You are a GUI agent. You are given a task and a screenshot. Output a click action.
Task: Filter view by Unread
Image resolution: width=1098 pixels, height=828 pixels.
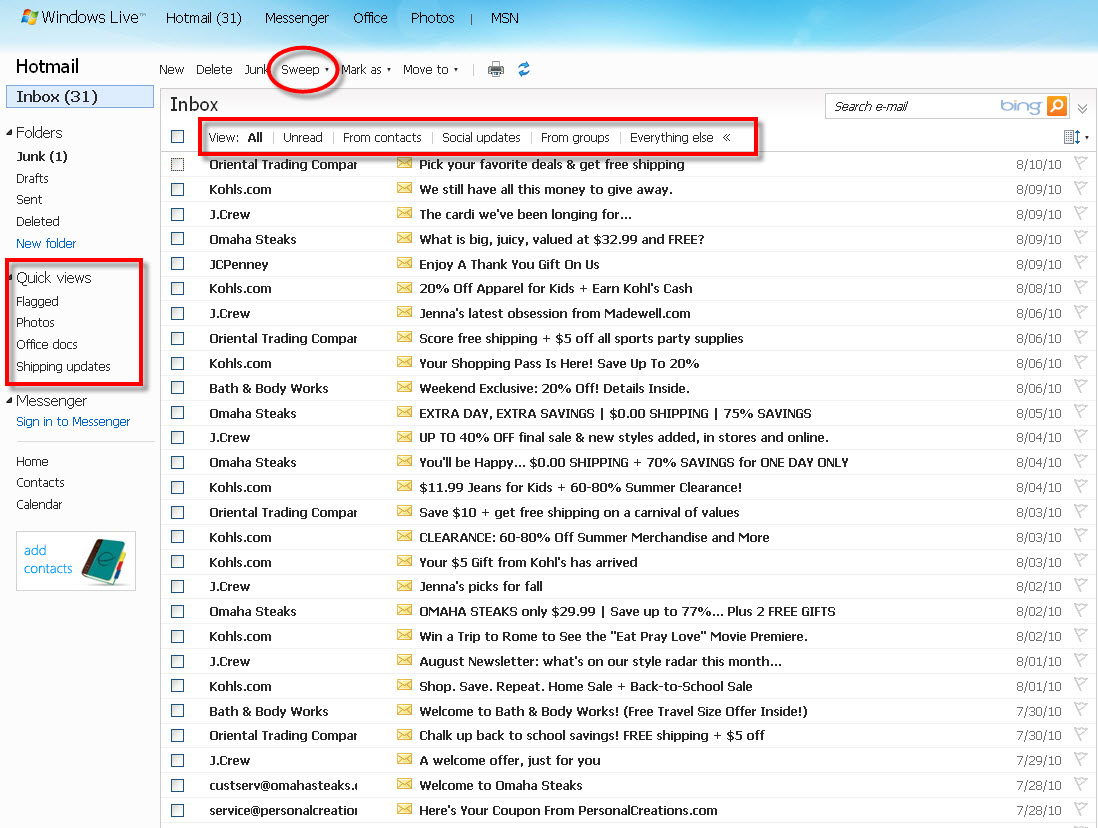pos(302,137)
